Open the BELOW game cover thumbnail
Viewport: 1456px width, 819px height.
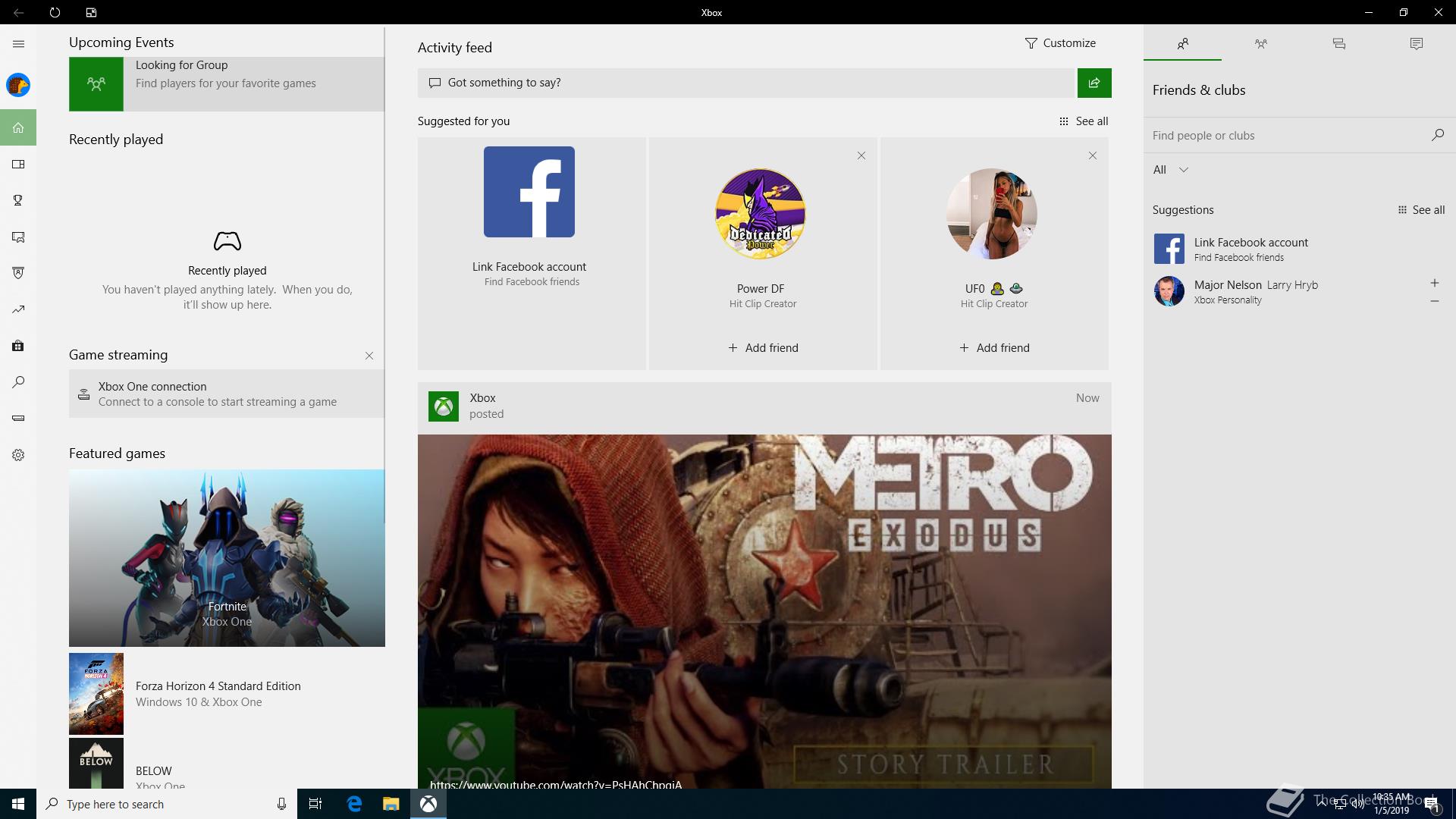click(x=96, y=764)
